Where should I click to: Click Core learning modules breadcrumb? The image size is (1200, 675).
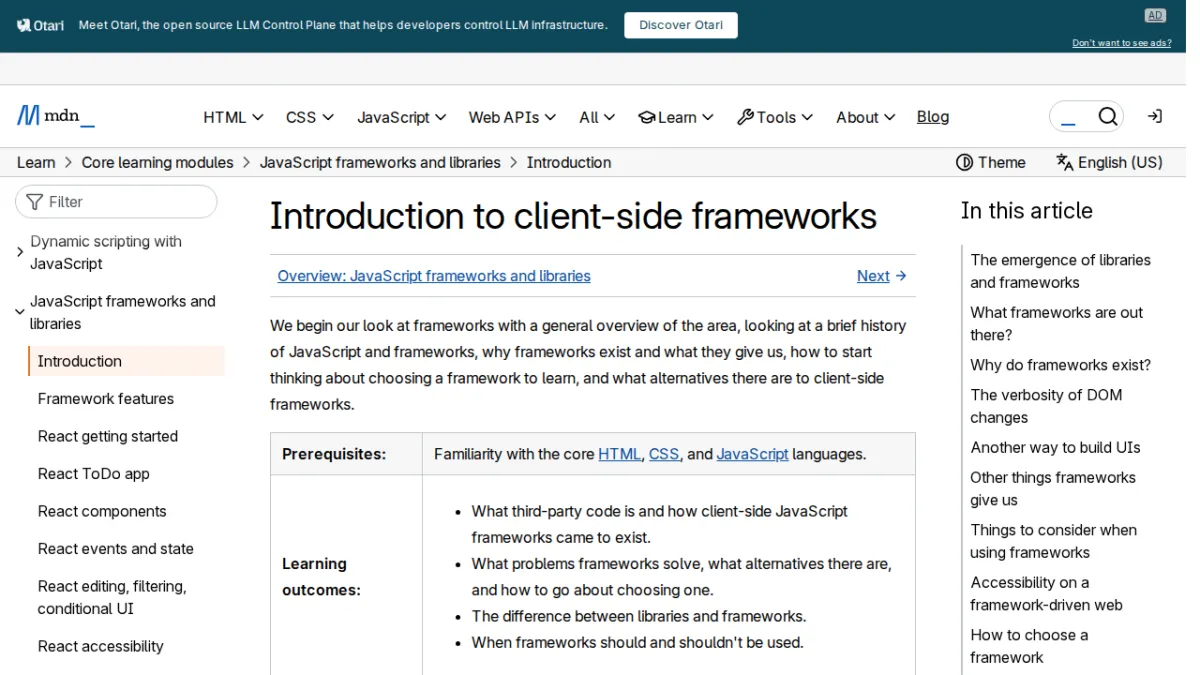[157, 162]
